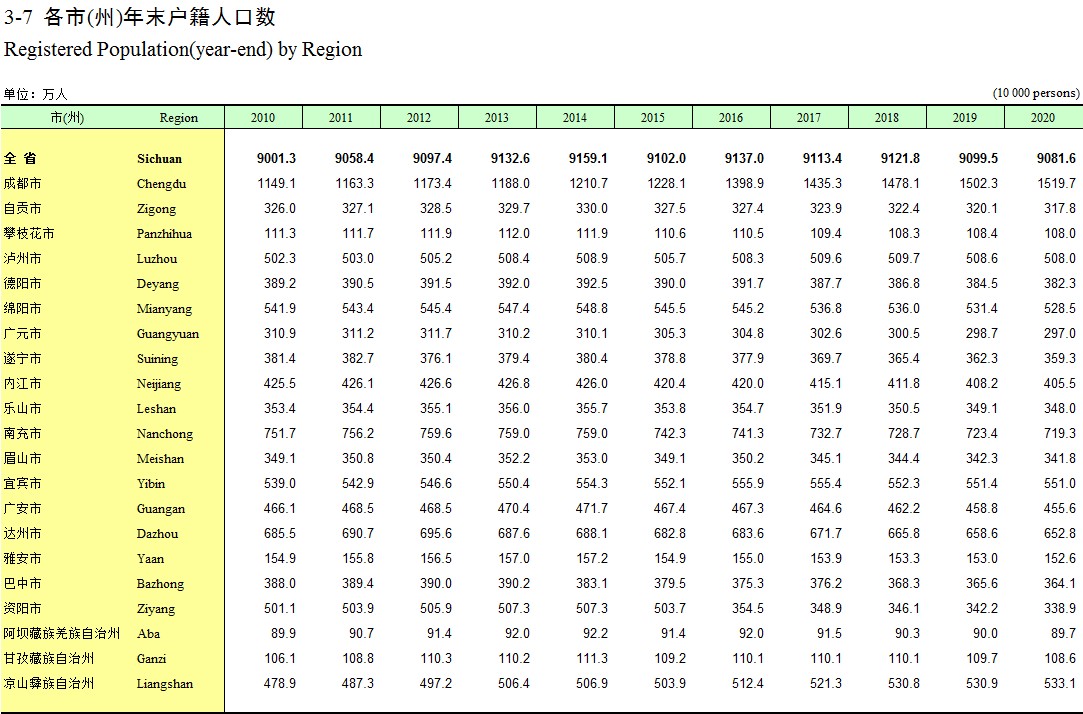
Task: Click Chengdu 2016 value 1398.9
Action: (744, 183)
